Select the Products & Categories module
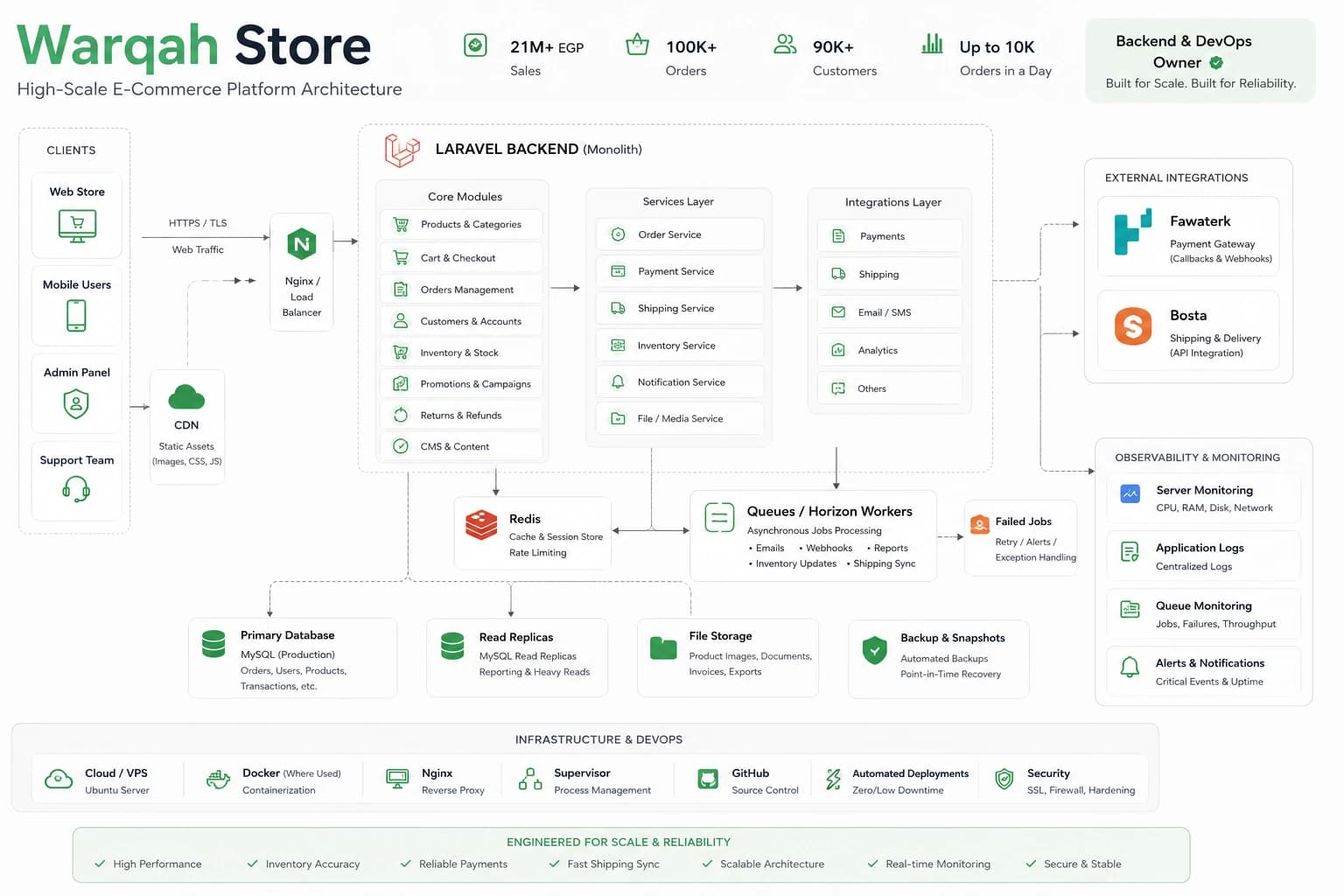The image size is (1344, 896). (x=461, y=225)
